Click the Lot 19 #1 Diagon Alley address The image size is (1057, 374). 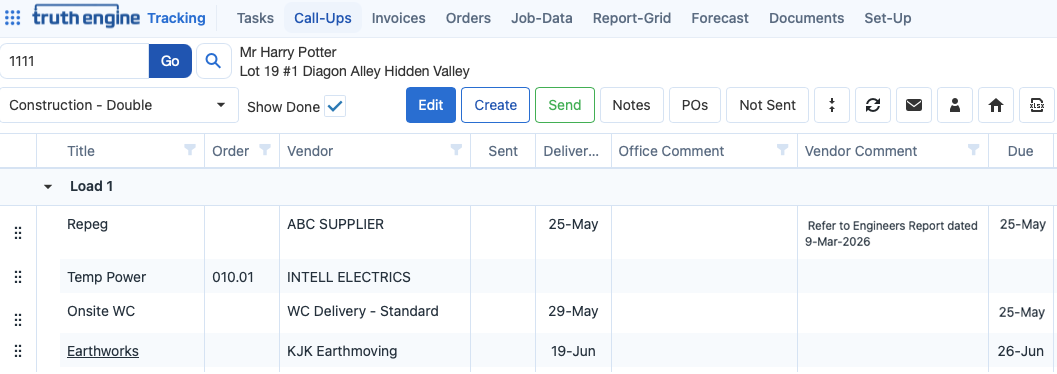(x=355, y=71)
